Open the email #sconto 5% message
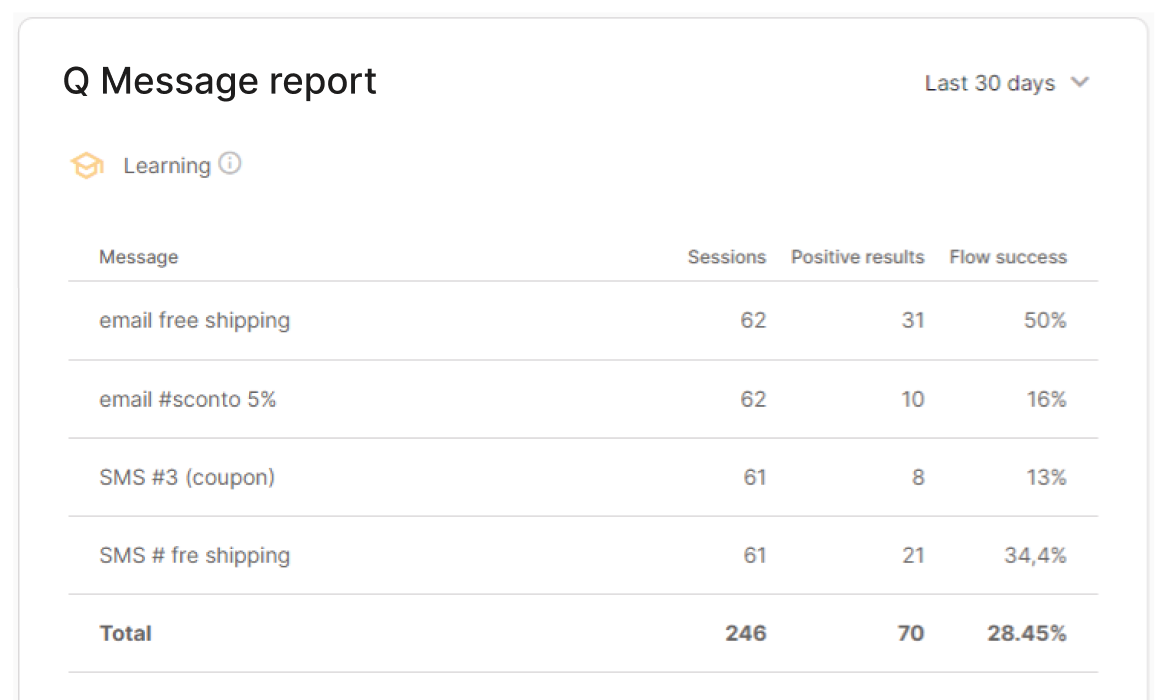 coord(188,399)
